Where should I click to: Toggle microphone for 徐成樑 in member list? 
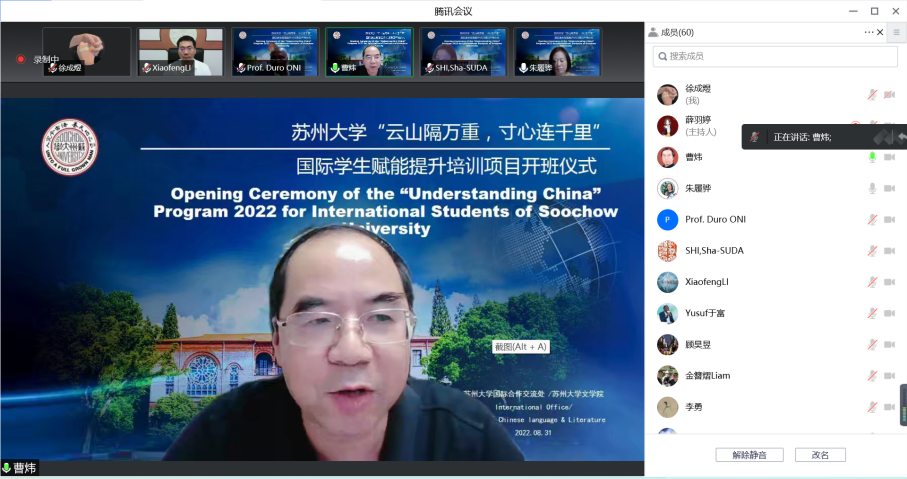pyautogui.click(x=872, y=95)
